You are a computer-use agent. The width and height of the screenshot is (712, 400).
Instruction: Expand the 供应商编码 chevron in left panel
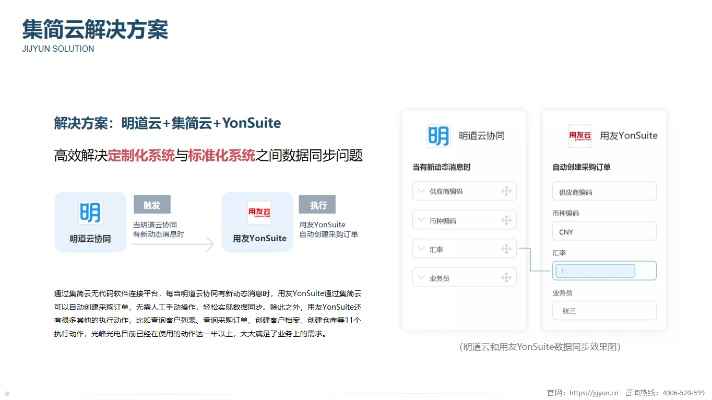(421, 191)
